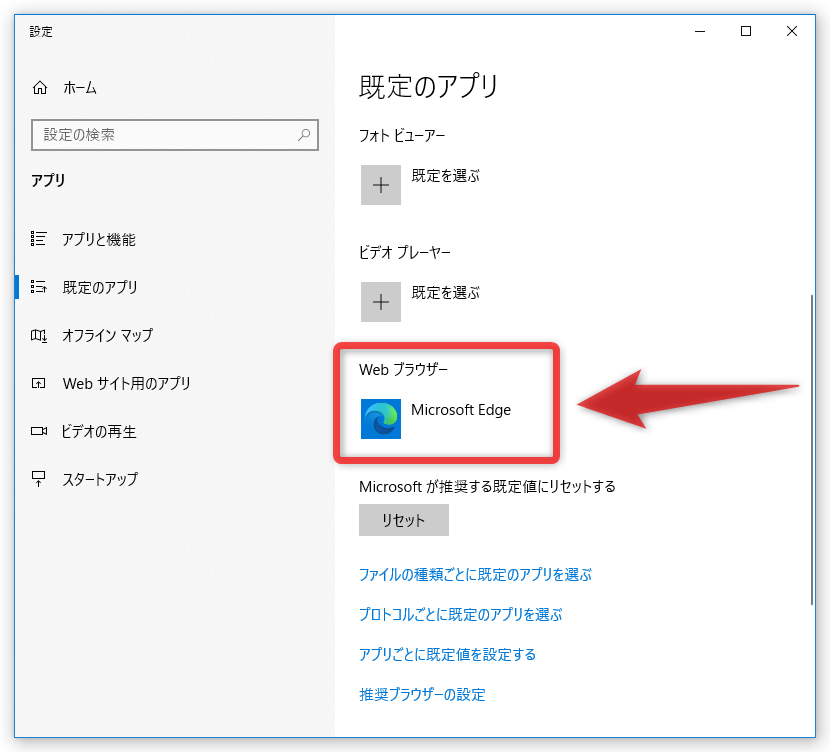
Task: Click the Microsoft が推奨する既定値にリセットする text
Action: pos(487,486)
